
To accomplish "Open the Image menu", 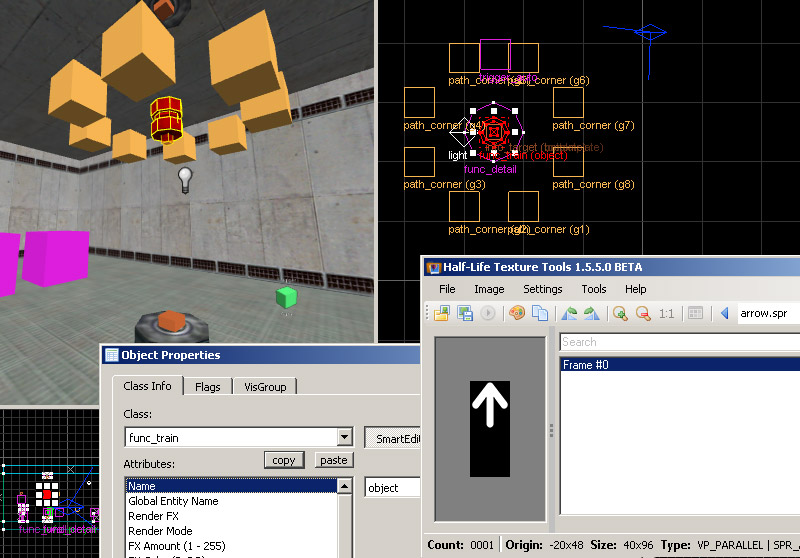I will [489, 289].
